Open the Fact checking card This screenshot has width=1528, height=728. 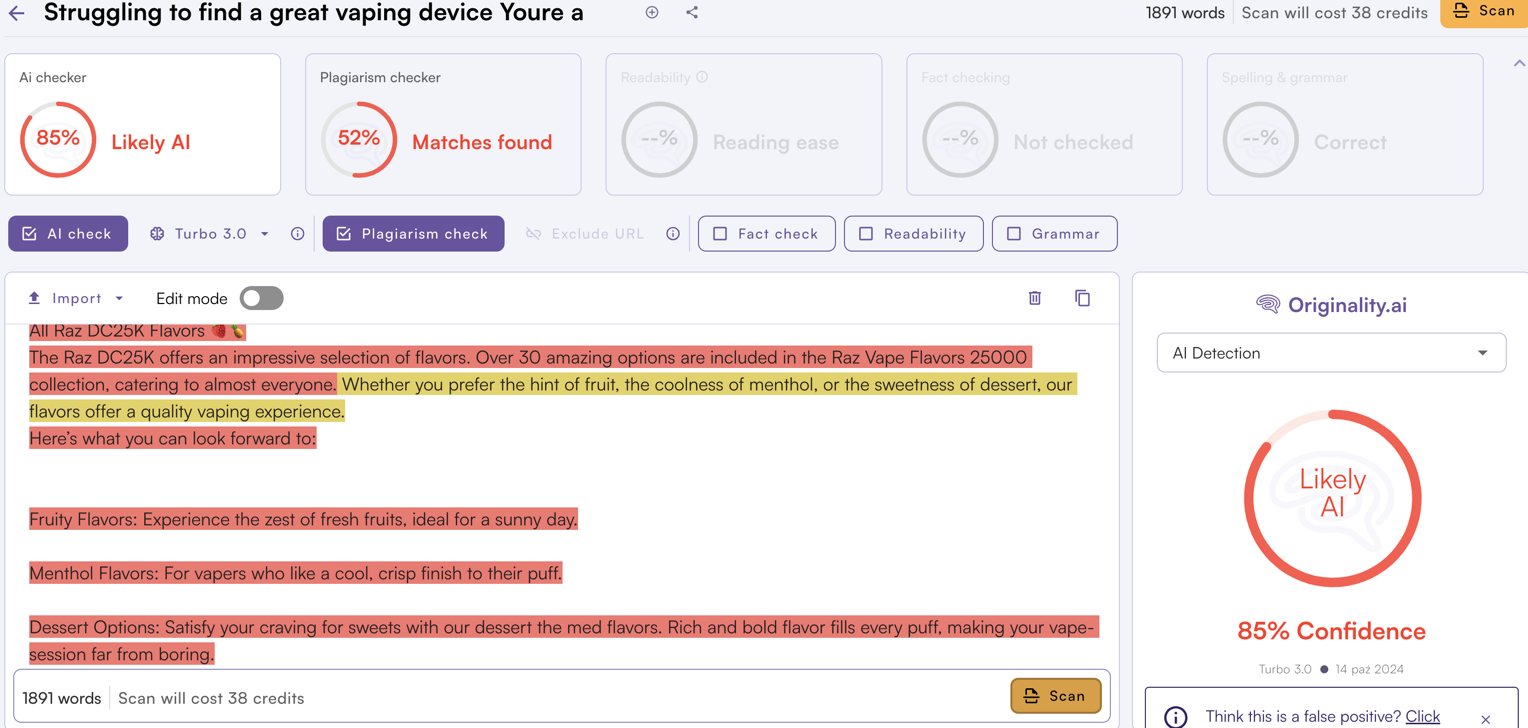1044,124
